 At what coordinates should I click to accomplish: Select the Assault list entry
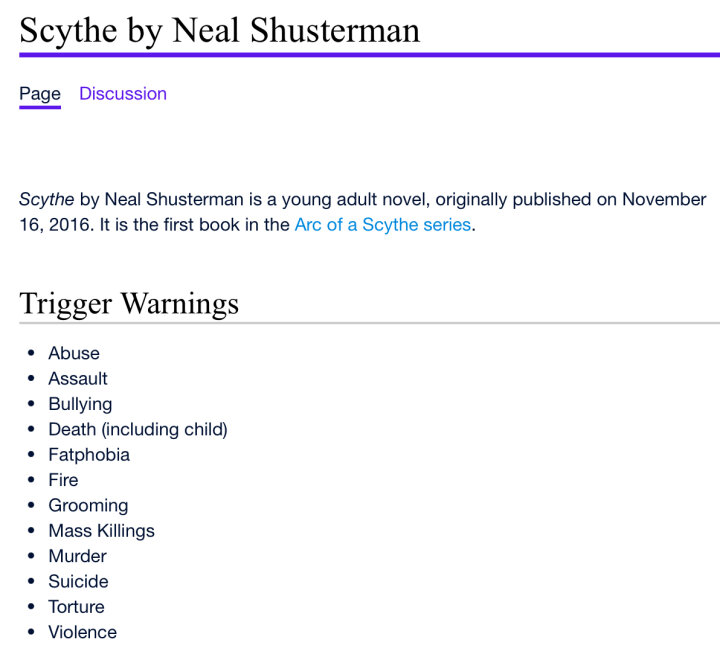pyautogui.click(x=78, y=378)
